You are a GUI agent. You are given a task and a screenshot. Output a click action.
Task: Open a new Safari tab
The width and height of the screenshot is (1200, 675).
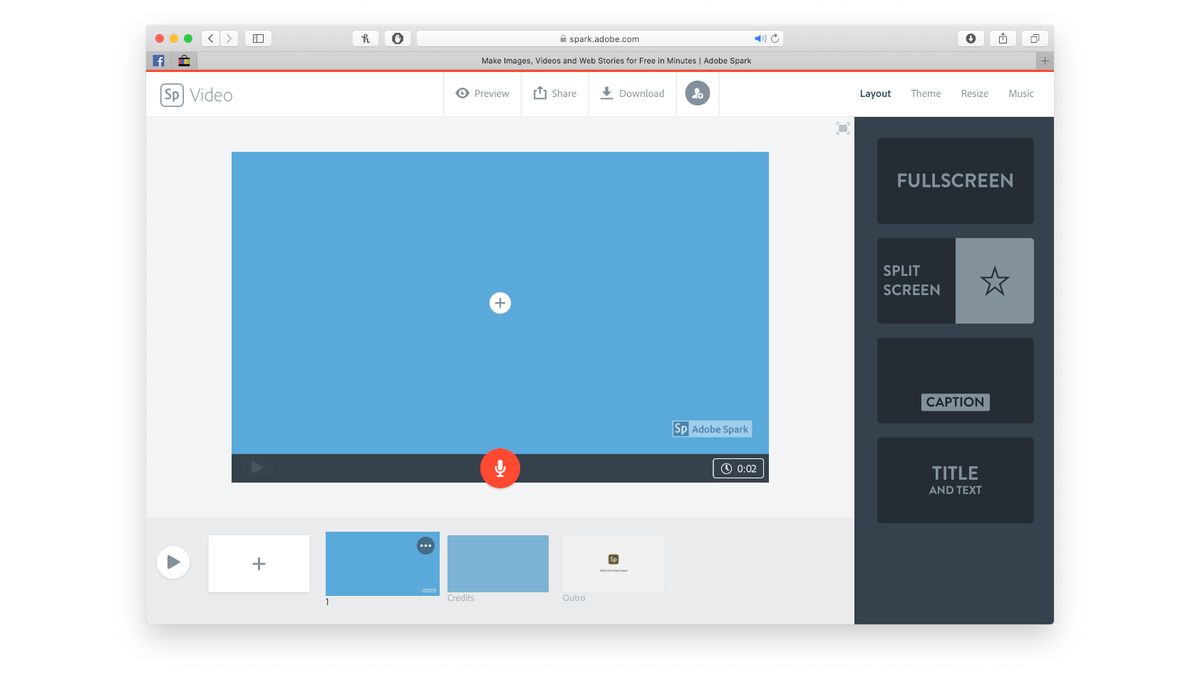(x=1045, y=61)
